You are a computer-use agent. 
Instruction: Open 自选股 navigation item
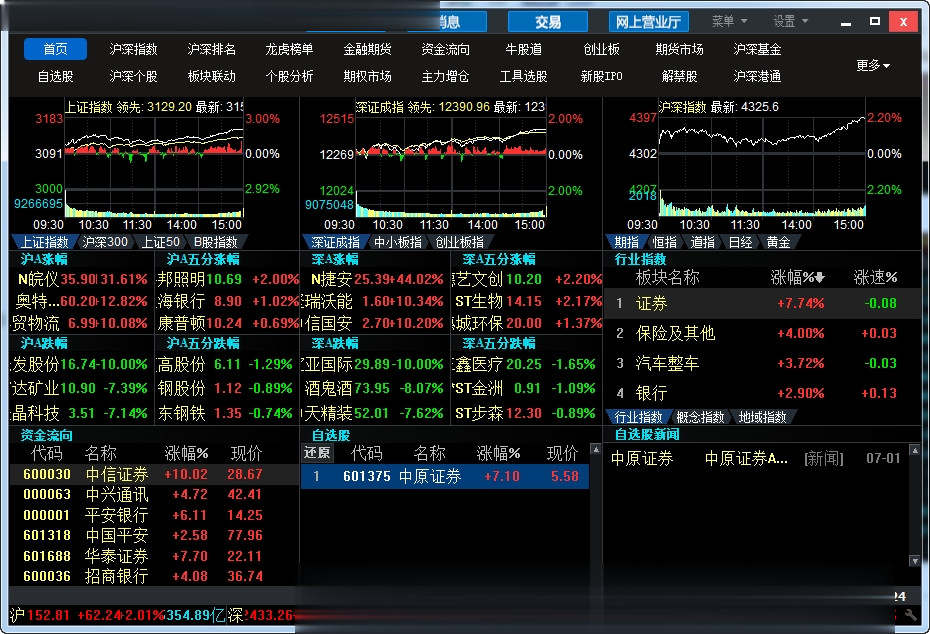coord(55,77)
